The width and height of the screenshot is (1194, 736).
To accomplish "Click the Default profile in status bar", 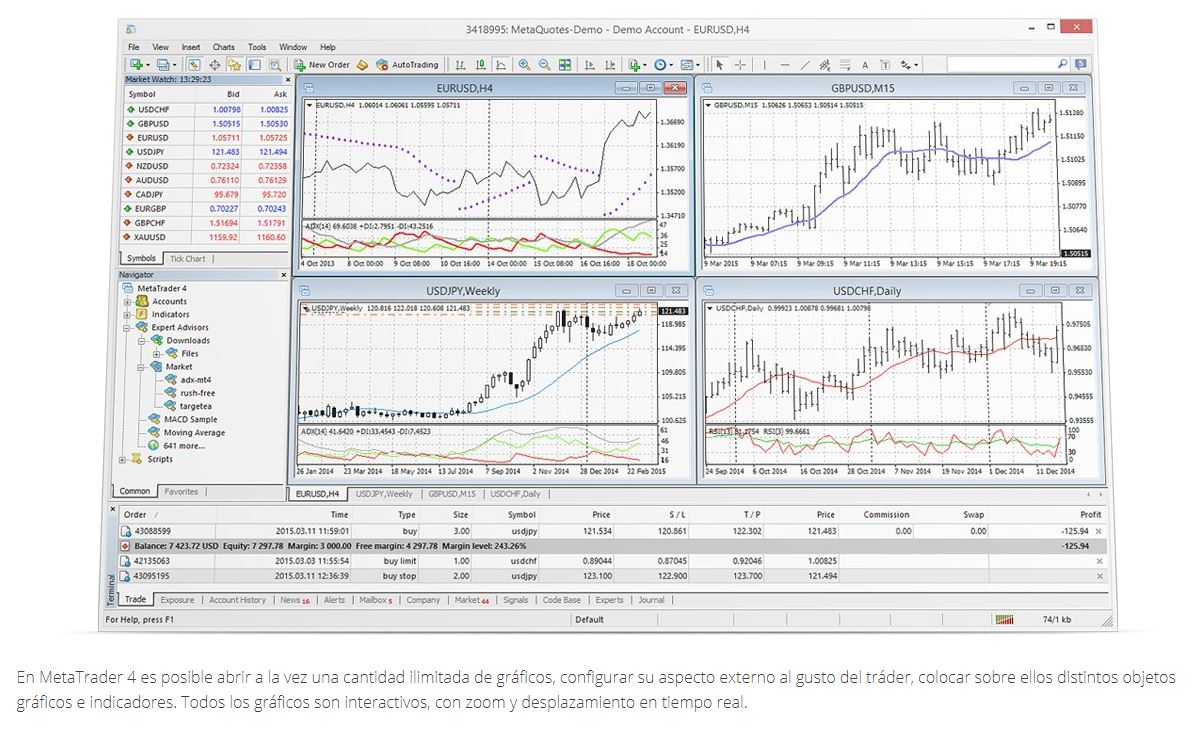I will (589, 620).
